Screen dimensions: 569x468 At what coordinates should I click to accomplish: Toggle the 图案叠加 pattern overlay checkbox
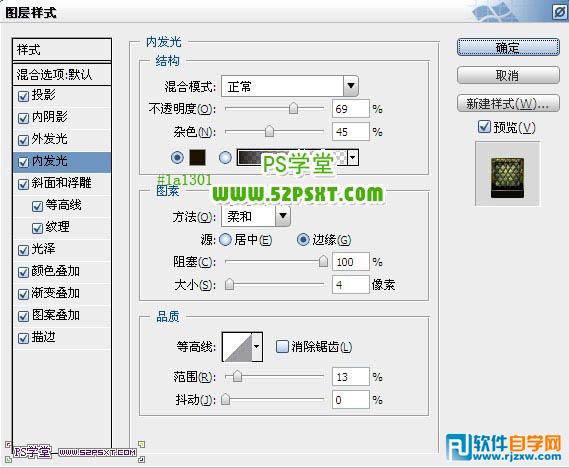coord(23,316)
